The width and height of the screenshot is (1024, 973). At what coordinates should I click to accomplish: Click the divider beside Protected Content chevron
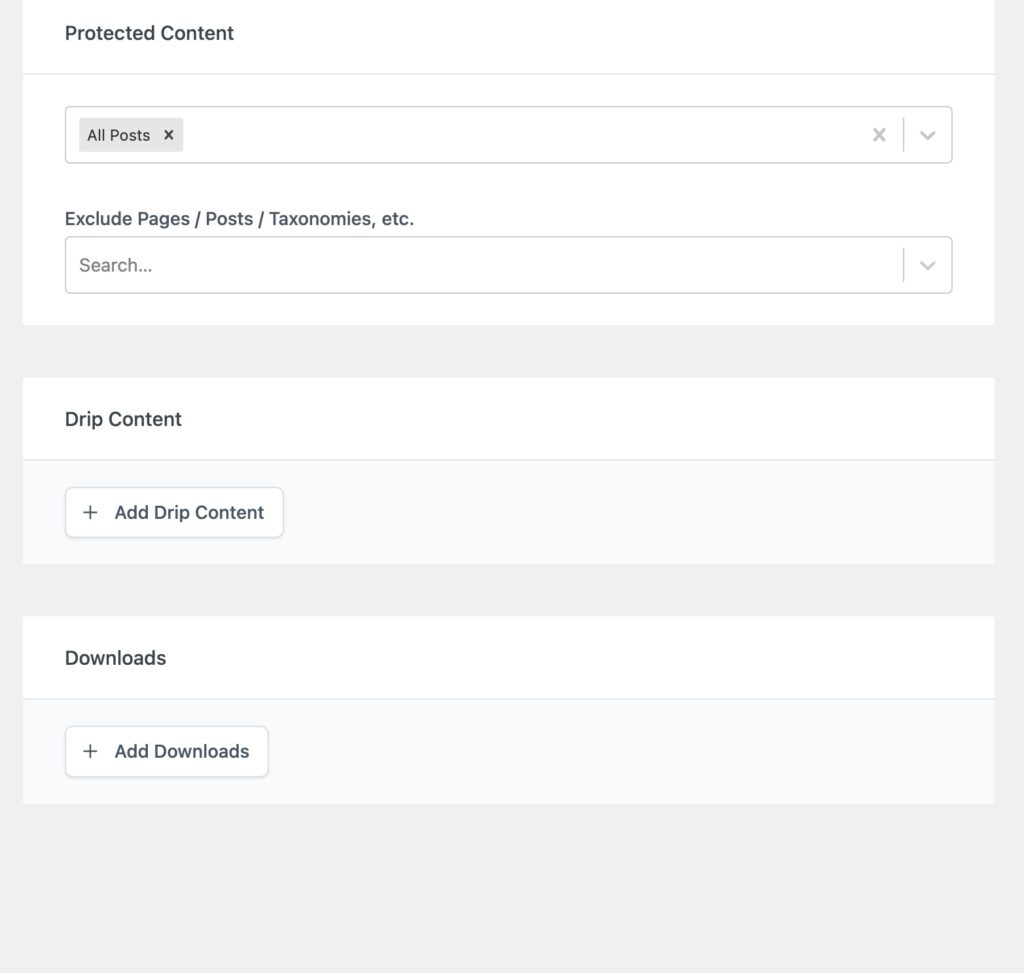(904, 135)
